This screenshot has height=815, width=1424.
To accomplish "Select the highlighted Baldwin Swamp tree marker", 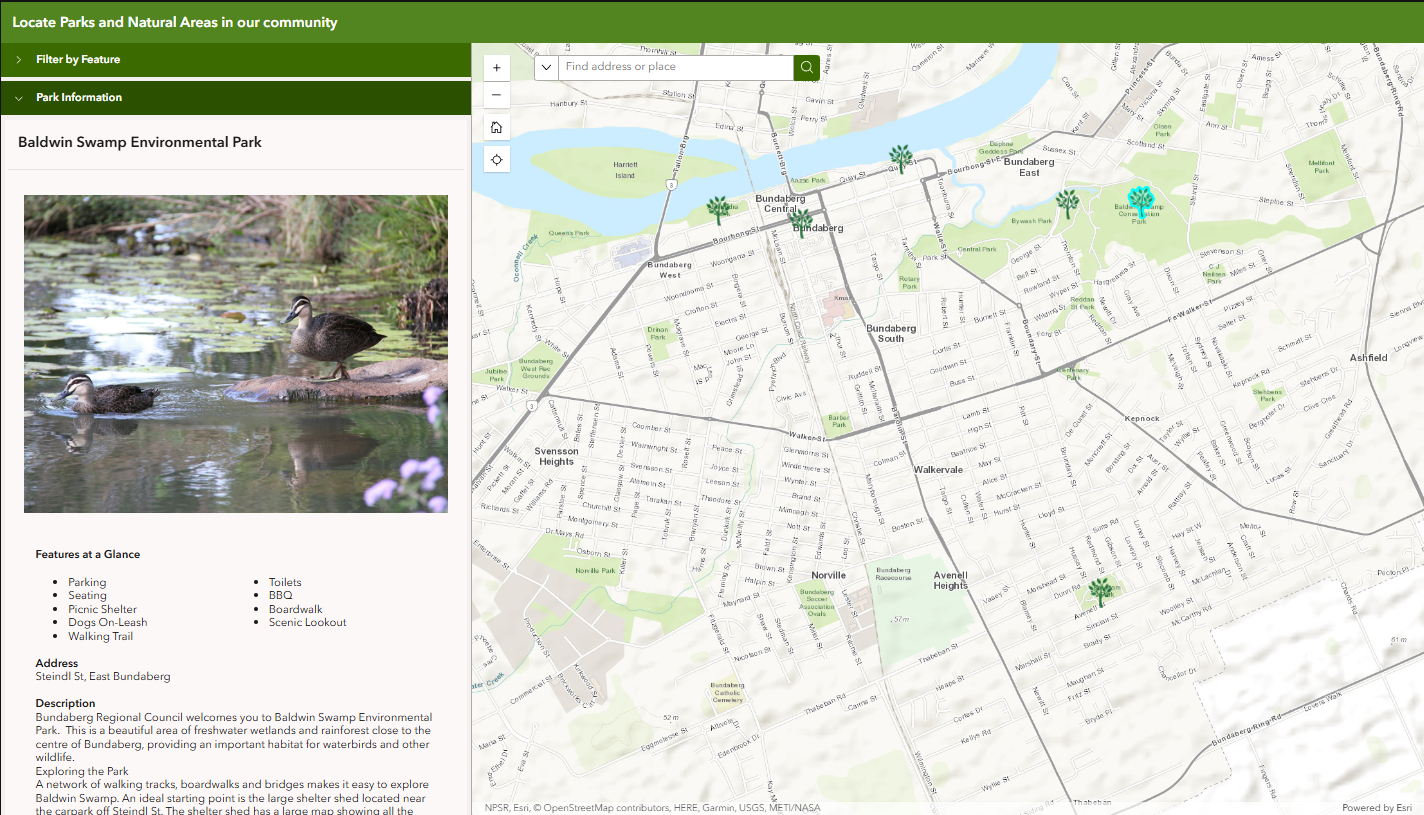I will pyautogui.click(x=1140, y=201).
